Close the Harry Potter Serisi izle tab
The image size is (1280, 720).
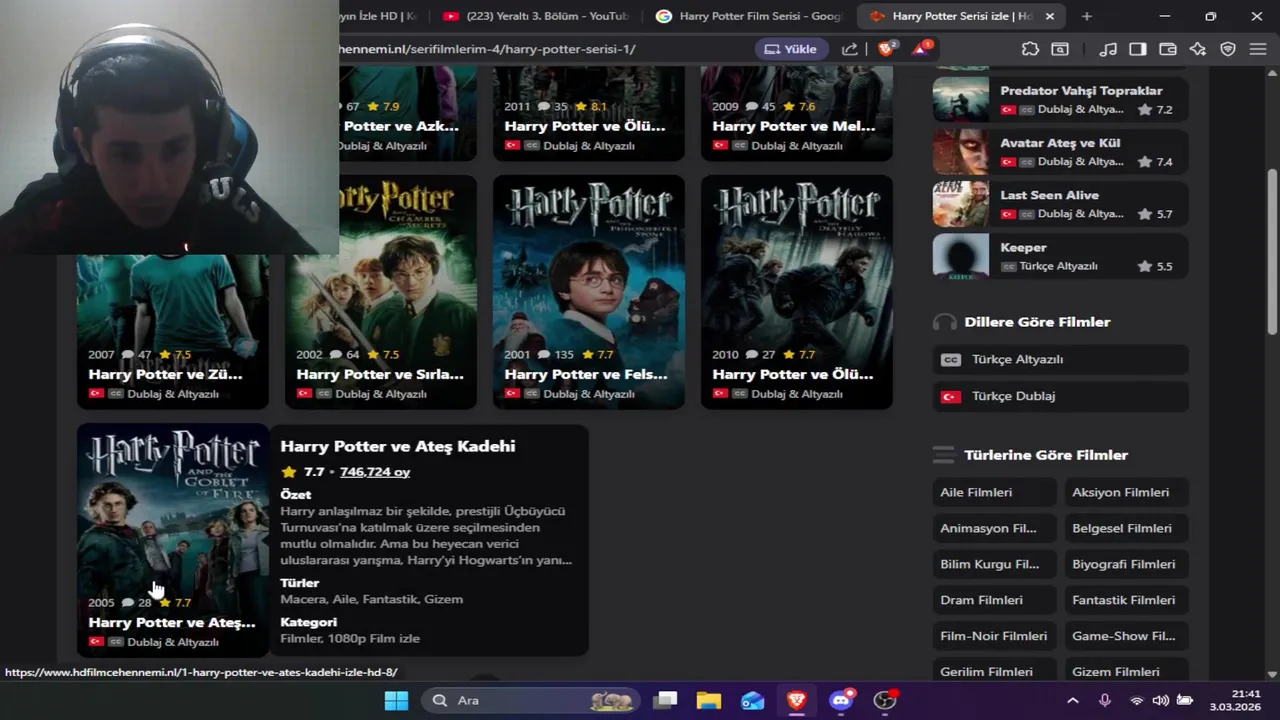point(1049,16)
